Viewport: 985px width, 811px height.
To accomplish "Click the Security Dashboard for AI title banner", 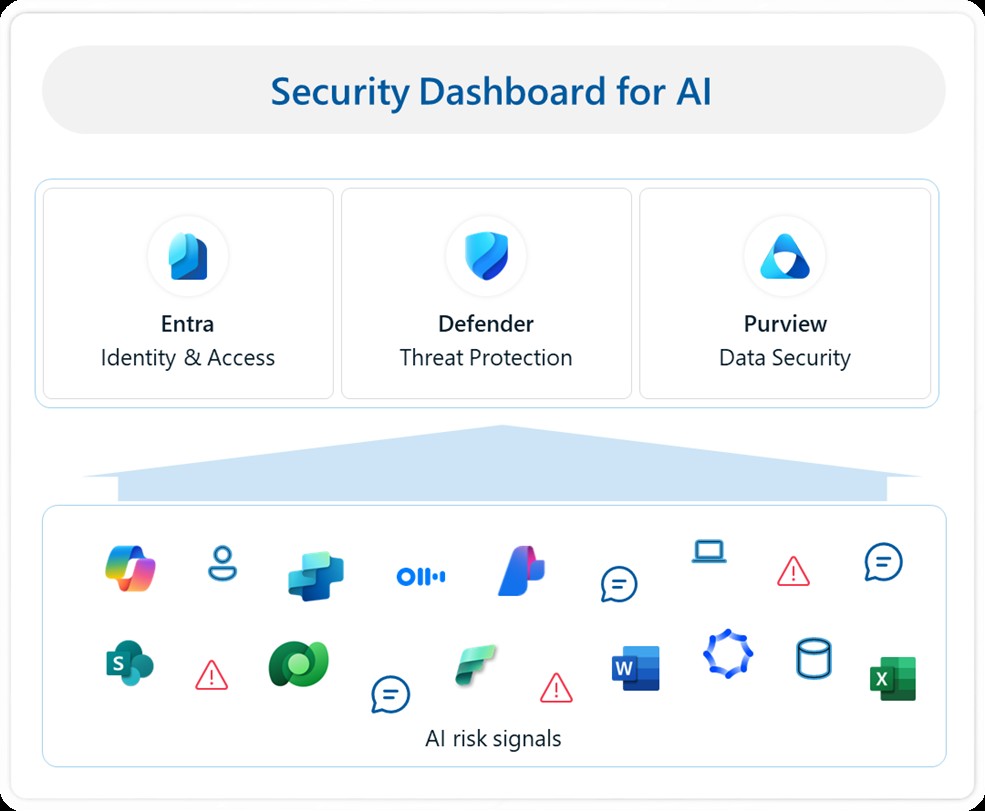I will [x=492, y=91].
